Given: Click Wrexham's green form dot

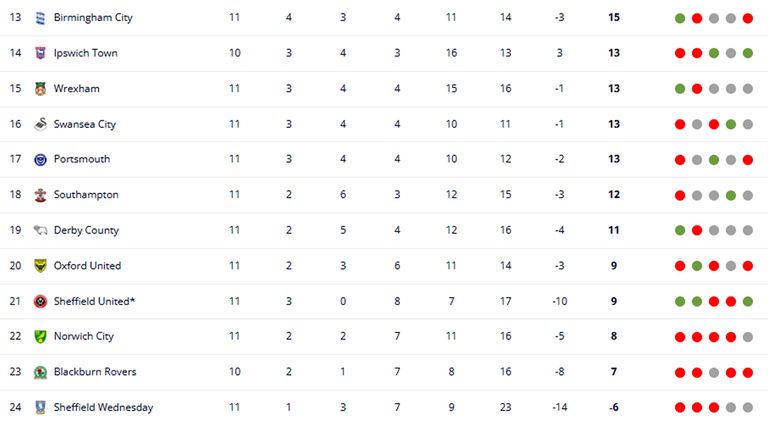Looking at the screenshot, I should coord(680,89).
